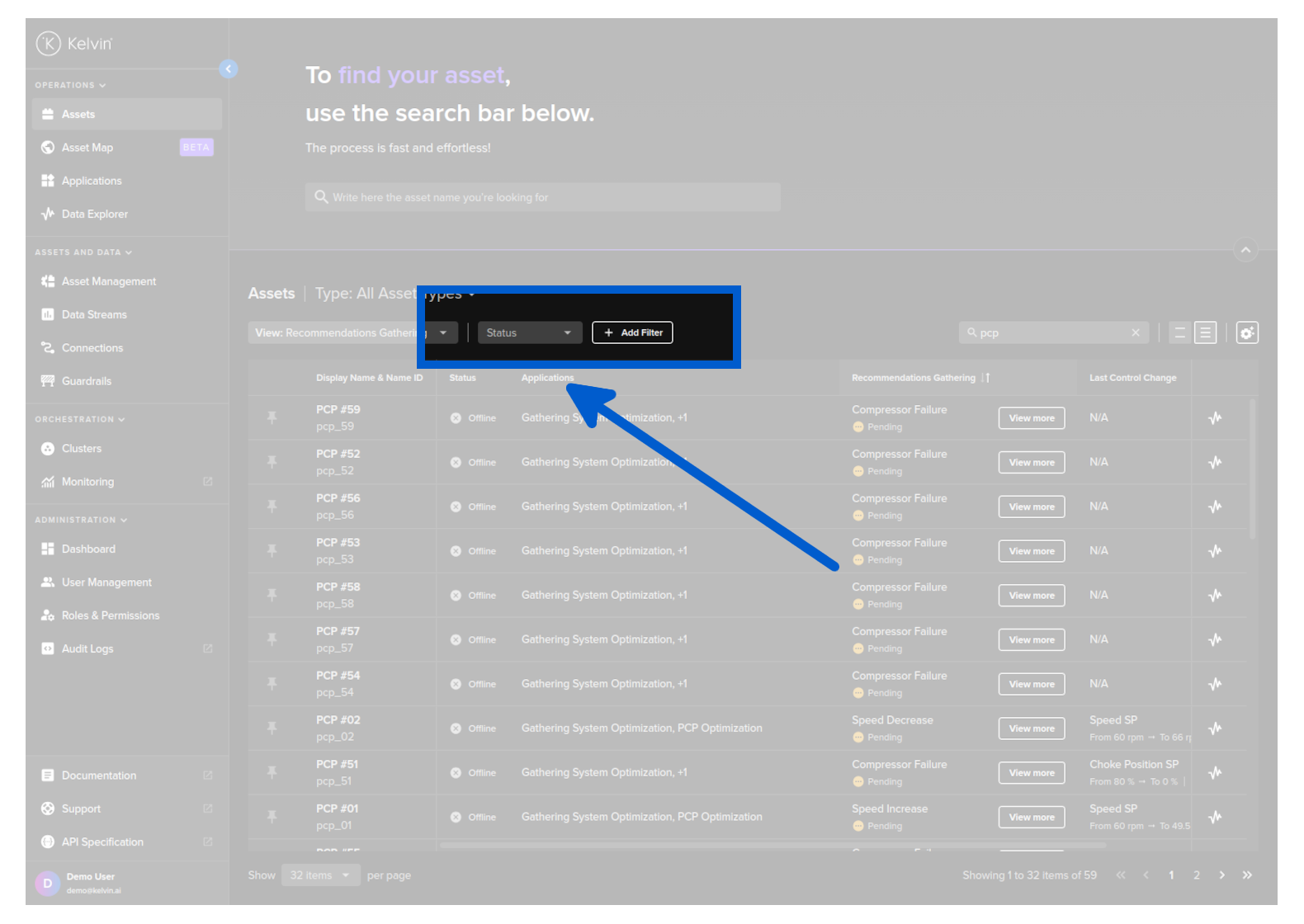Navigate to Data Streams

coord(94,314)
